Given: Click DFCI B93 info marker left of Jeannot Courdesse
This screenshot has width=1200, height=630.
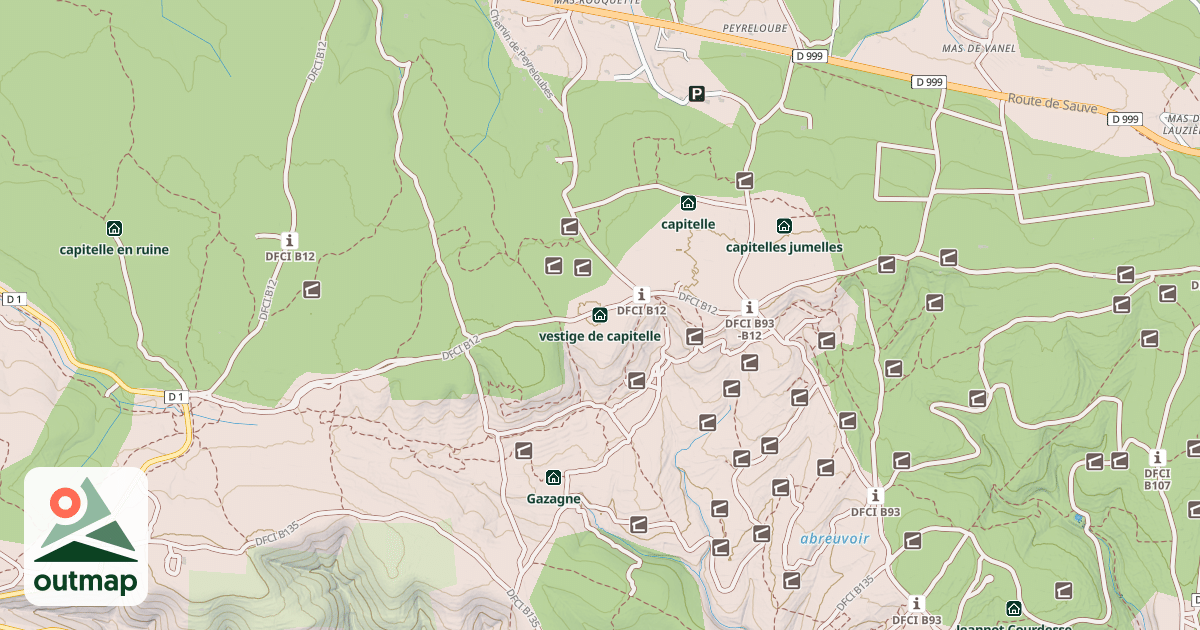Looking at the screenshot, I should point(917,604).
